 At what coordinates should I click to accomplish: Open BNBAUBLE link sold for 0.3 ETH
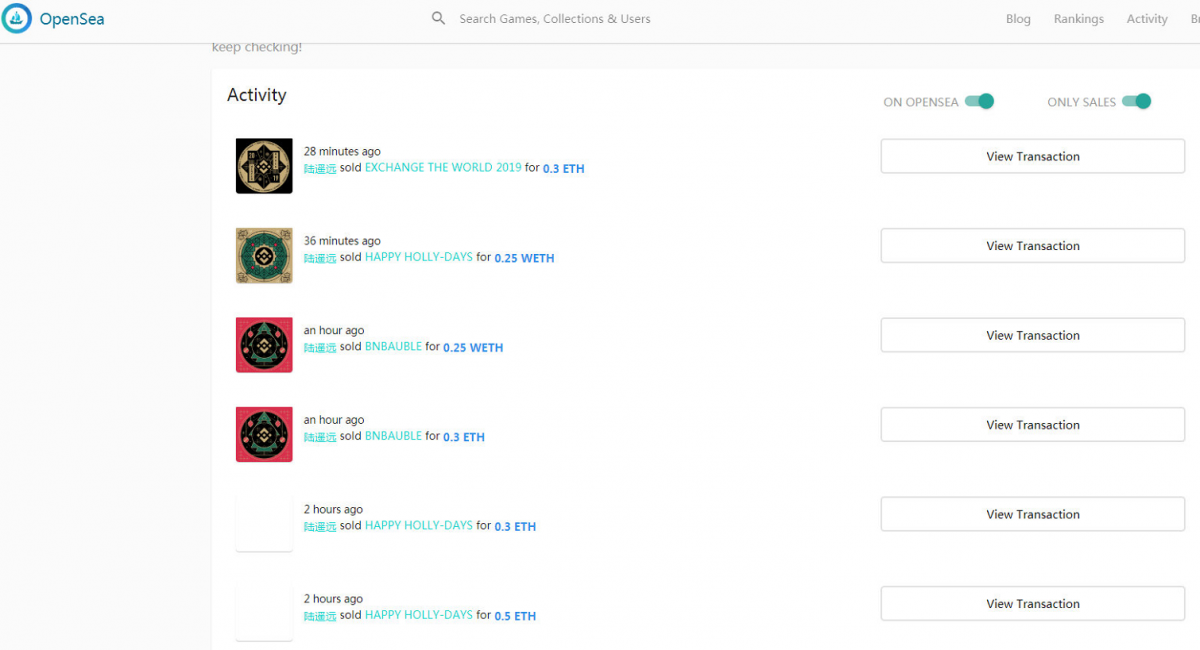point(393,436)
